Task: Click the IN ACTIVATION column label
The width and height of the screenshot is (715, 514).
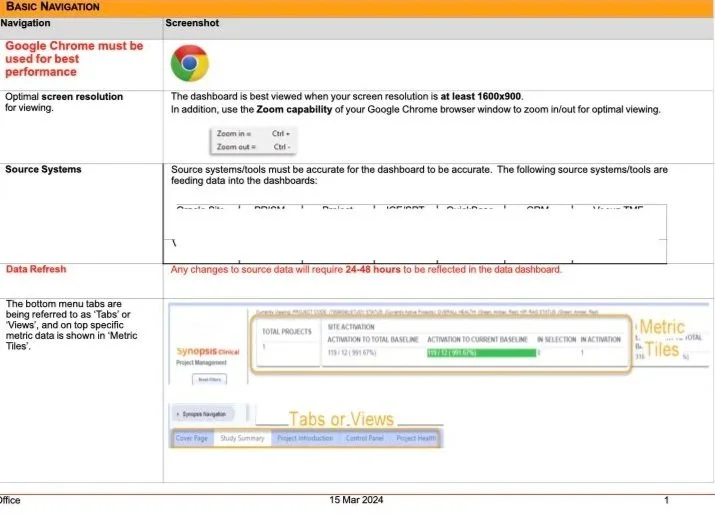Action: [x=600, y=339]
